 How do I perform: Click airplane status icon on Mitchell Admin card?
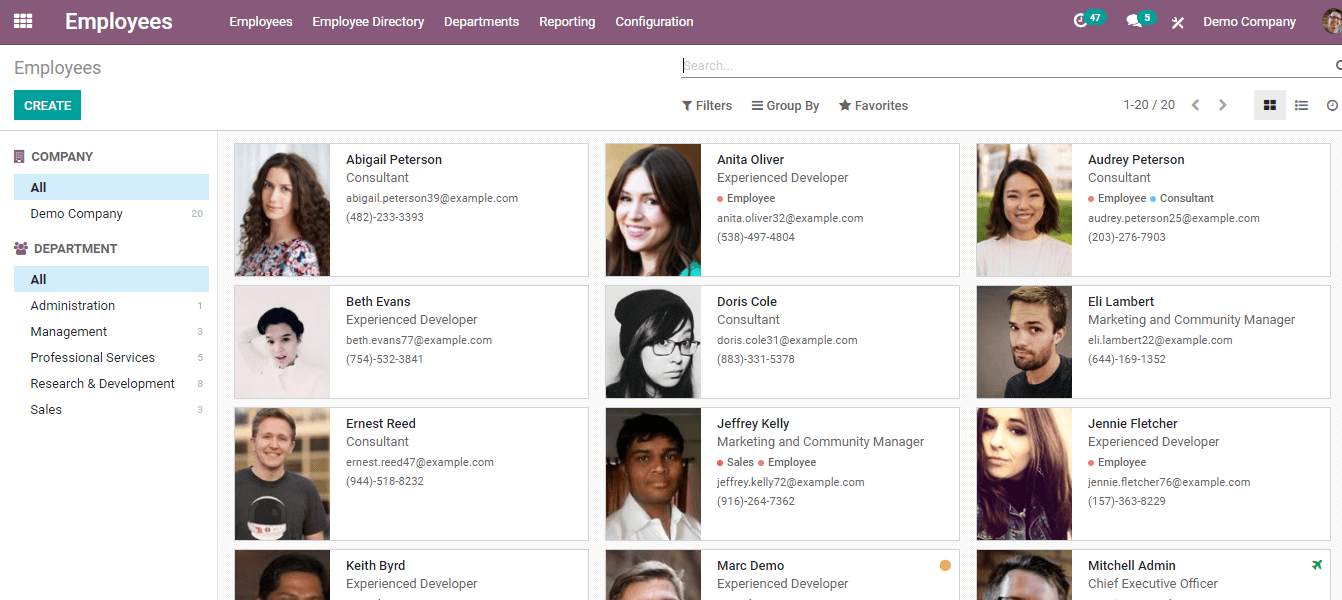1317,565
